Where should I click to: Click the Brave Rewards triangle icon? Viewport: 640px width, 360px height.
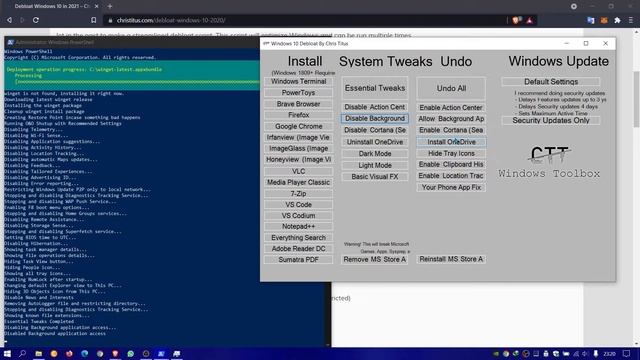[x=530, y=20]
